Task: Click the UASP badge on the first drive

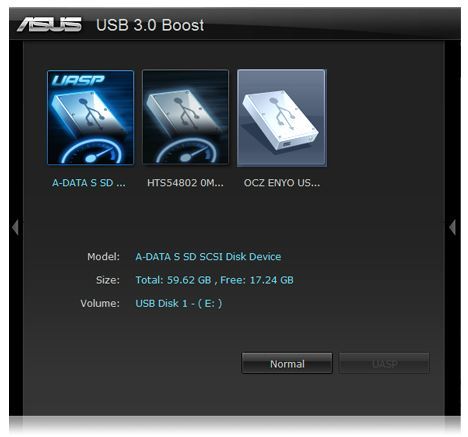Action: coord(78,80)
